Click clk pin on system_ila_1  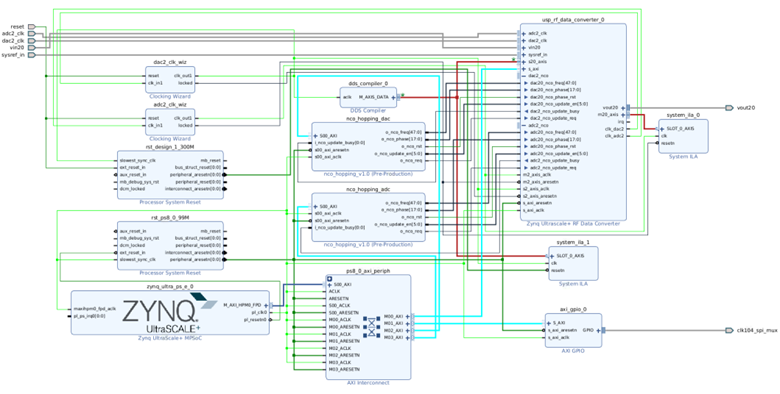(554, 263)
